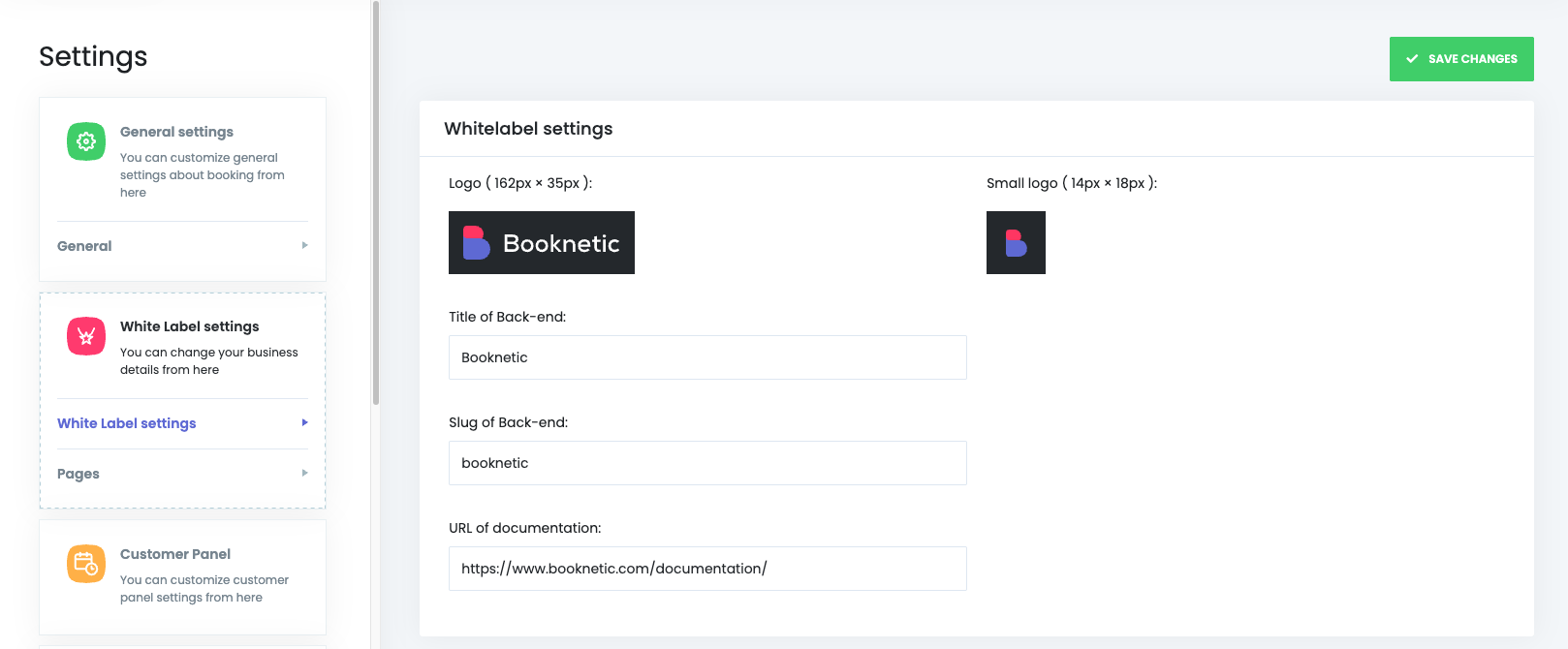The height and width of the screenshot is (649, 1568).
Task: Click the orange Customer Panel calendar icon
Action: tap(86, 564)
